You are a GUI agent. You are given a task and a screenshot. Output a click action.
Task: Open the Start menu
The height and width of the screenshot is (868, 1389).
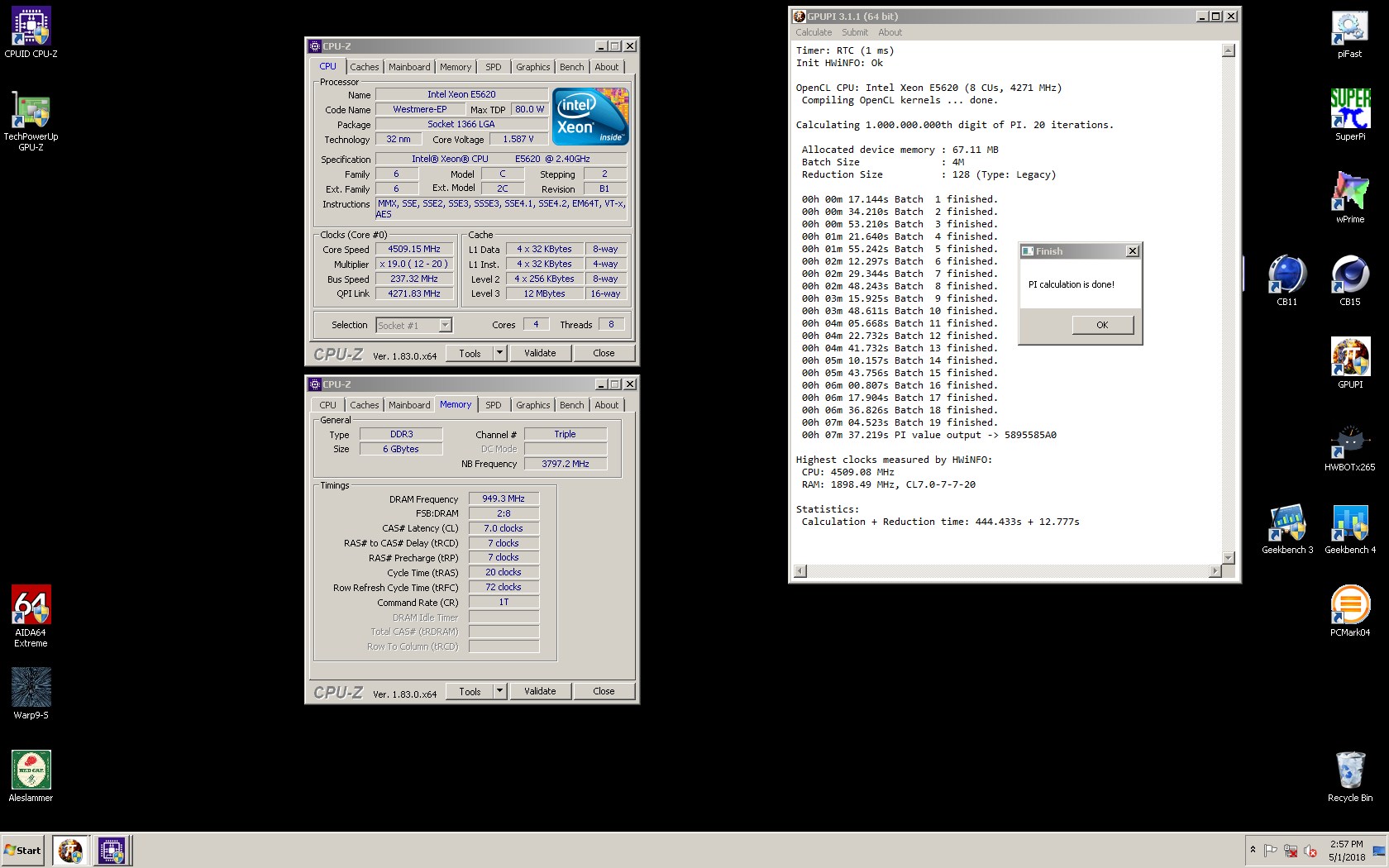click(x=23, y=851)
